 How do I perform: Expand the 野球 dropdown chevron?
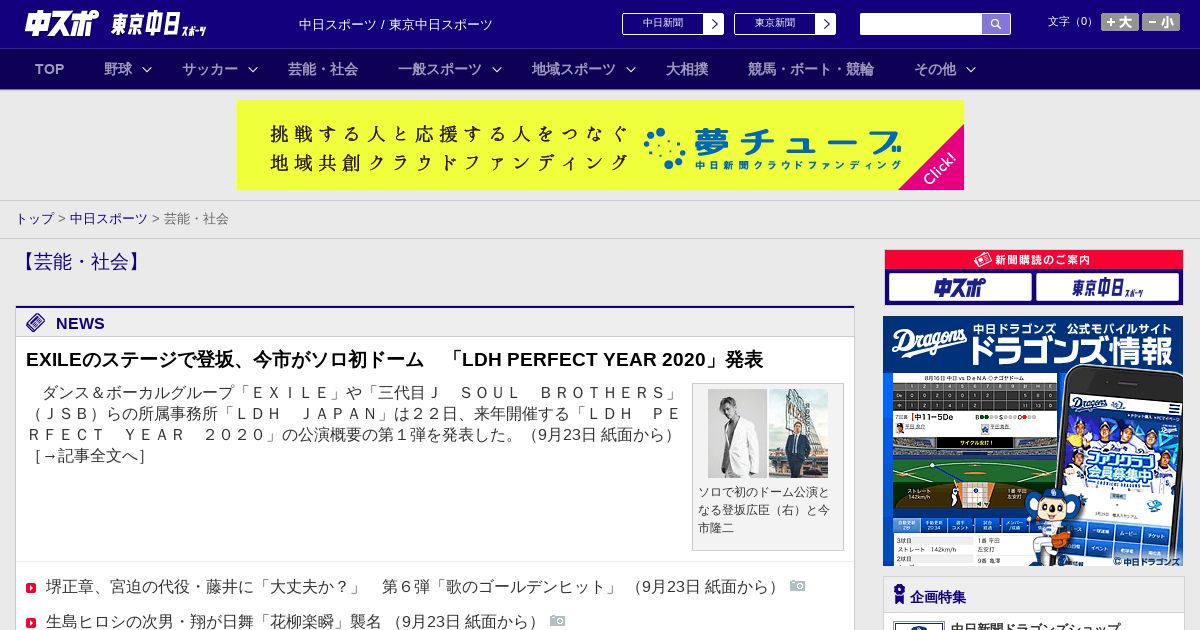[x=147, y=69]
